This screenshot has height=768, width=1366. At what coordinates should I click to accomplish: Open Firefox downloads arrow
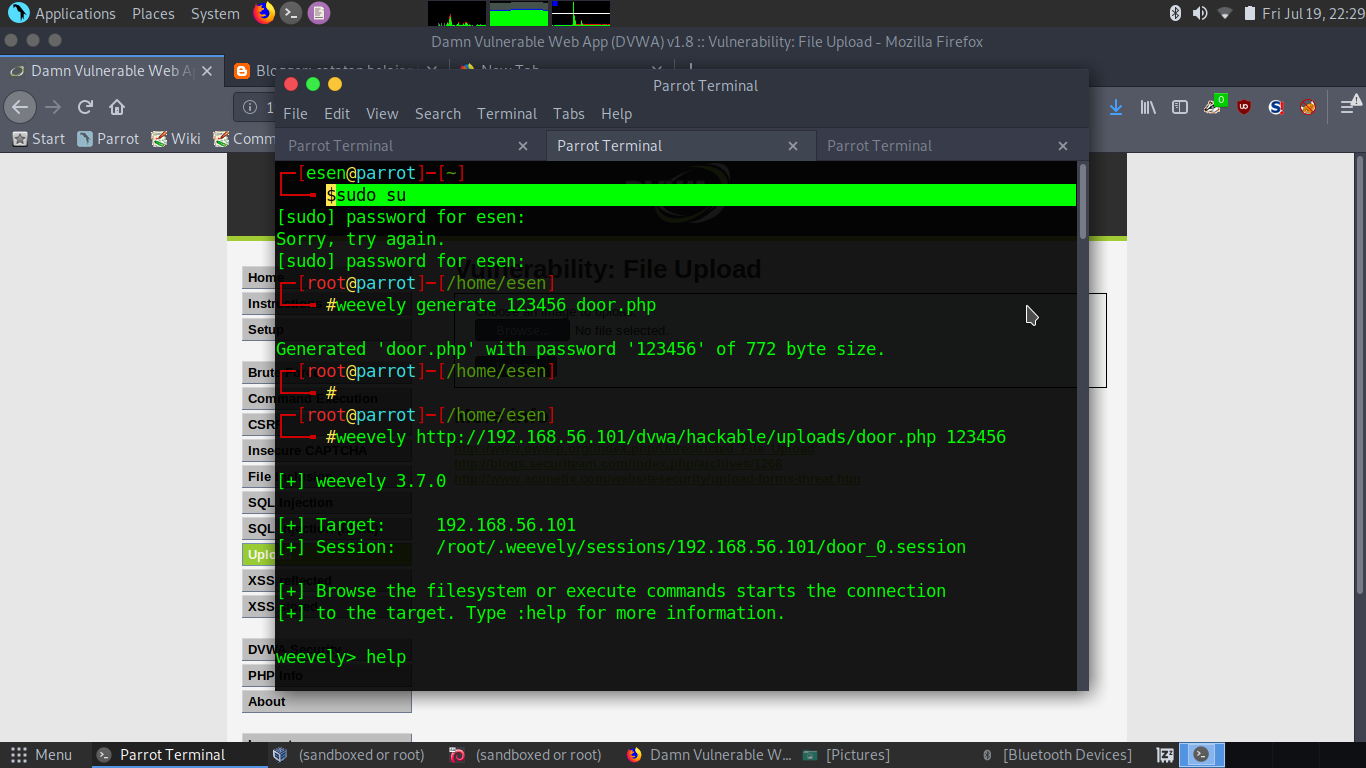1116,107
